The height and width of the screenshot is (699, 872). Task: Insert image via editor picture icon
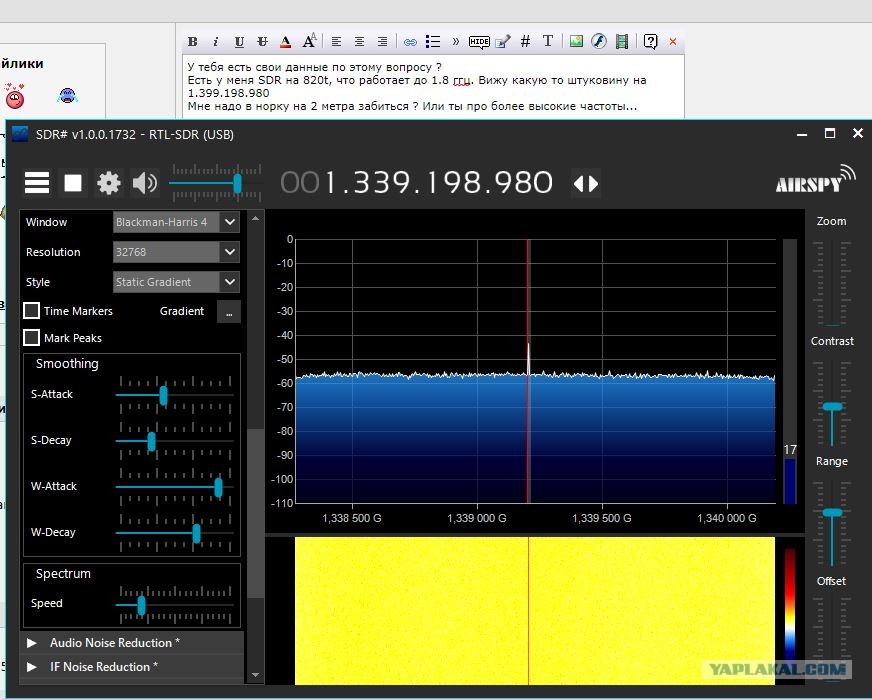click(576, 41)
